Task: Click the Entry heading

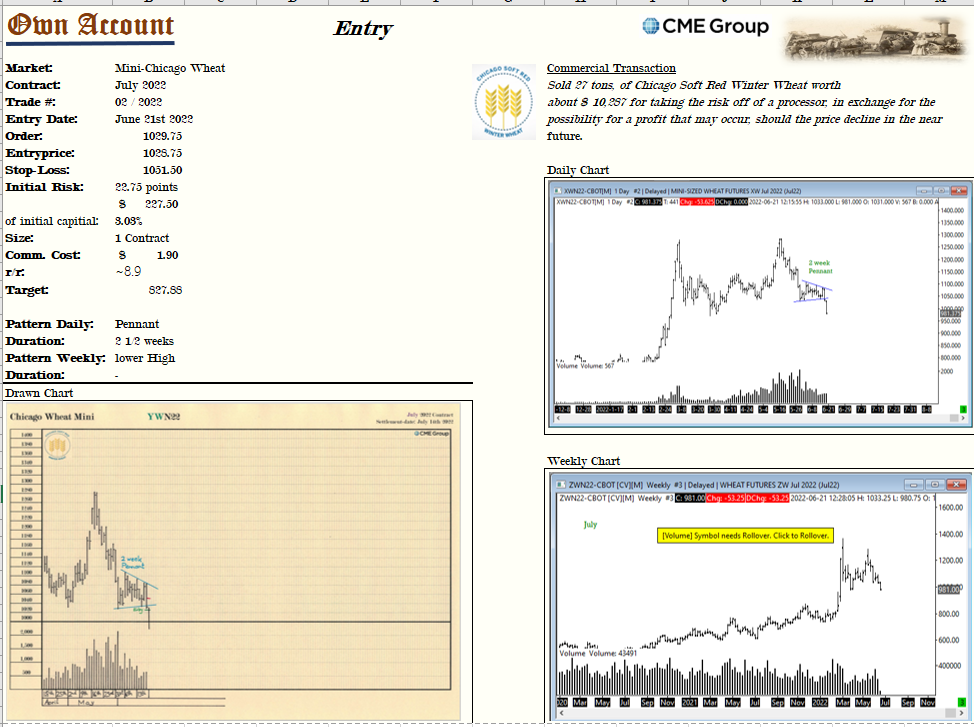Action: click(363, 28)
